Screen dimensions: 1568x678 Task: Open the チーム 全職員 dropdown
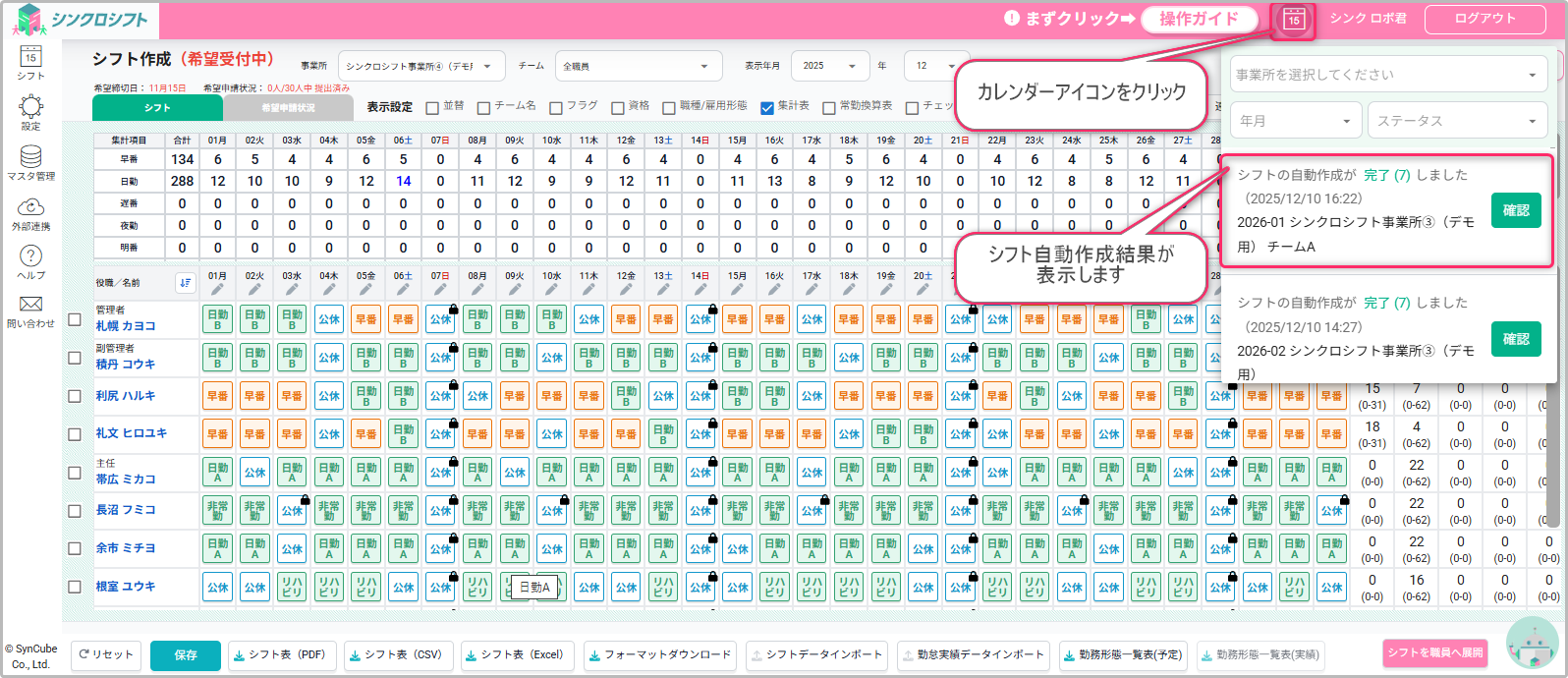pyautogui.click(x=638, y=66)
